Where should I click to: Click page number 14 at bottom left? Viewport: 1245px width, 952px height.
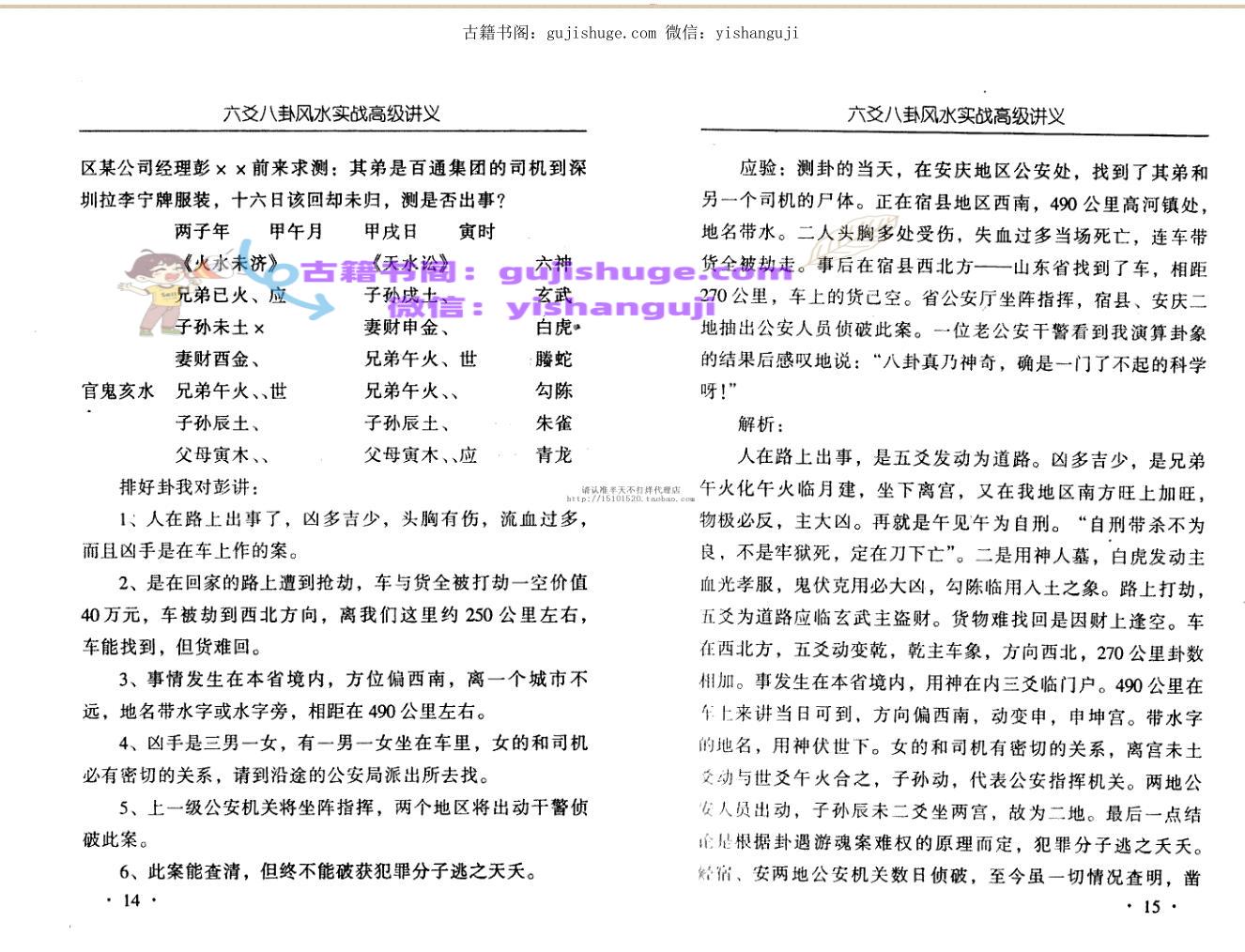[131, 900]
